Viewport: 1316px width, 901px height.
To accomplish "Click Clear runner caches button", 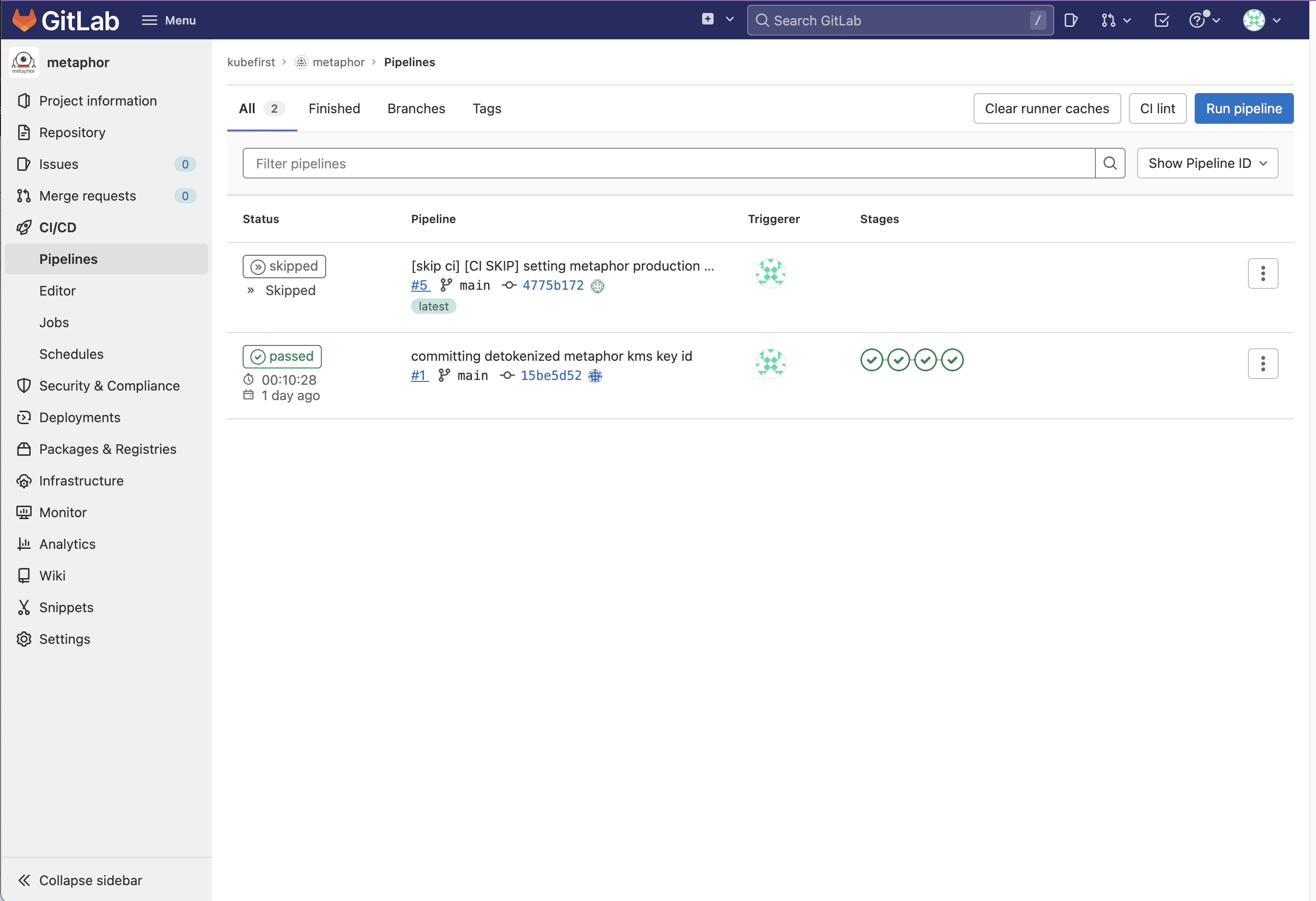I will [x=1046, y=109].
